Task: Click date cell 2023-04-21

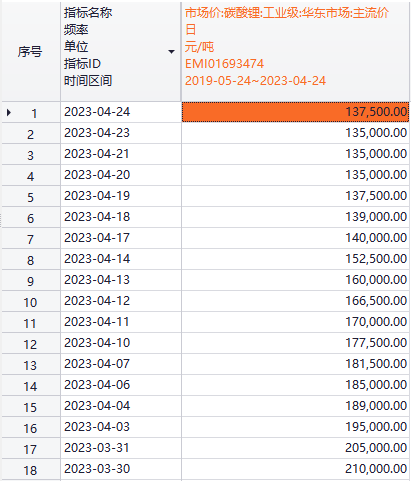Action: pos(121,154)
